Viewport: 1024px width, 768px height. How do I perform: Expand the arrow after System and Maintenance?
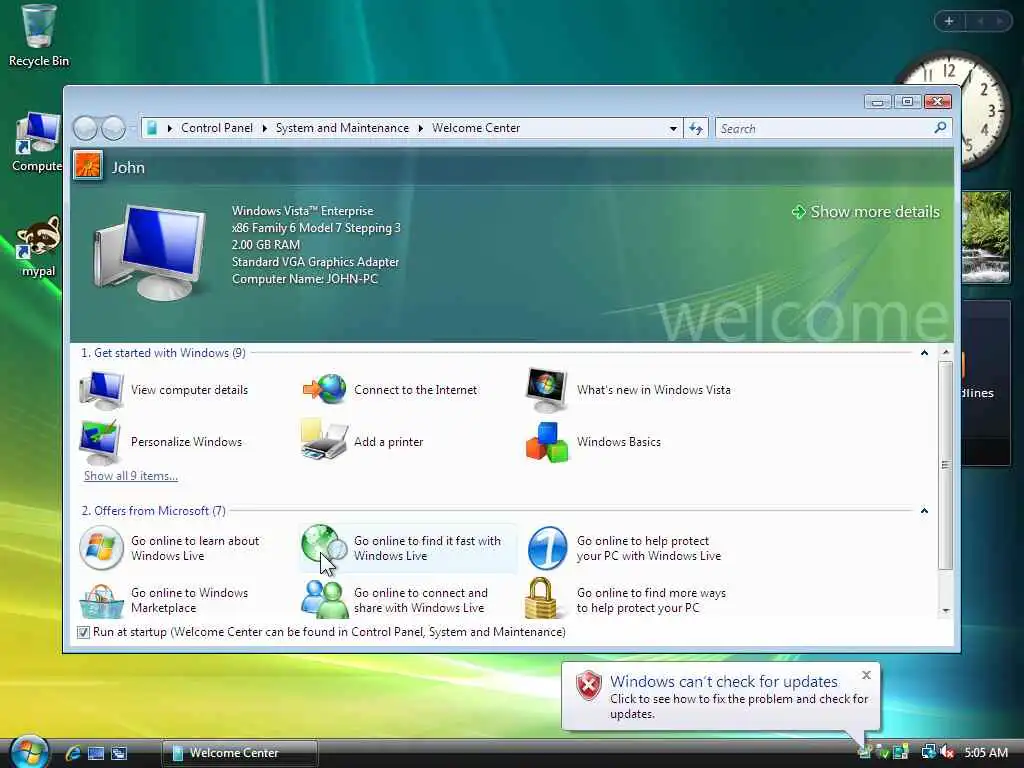tap(421, 128)
